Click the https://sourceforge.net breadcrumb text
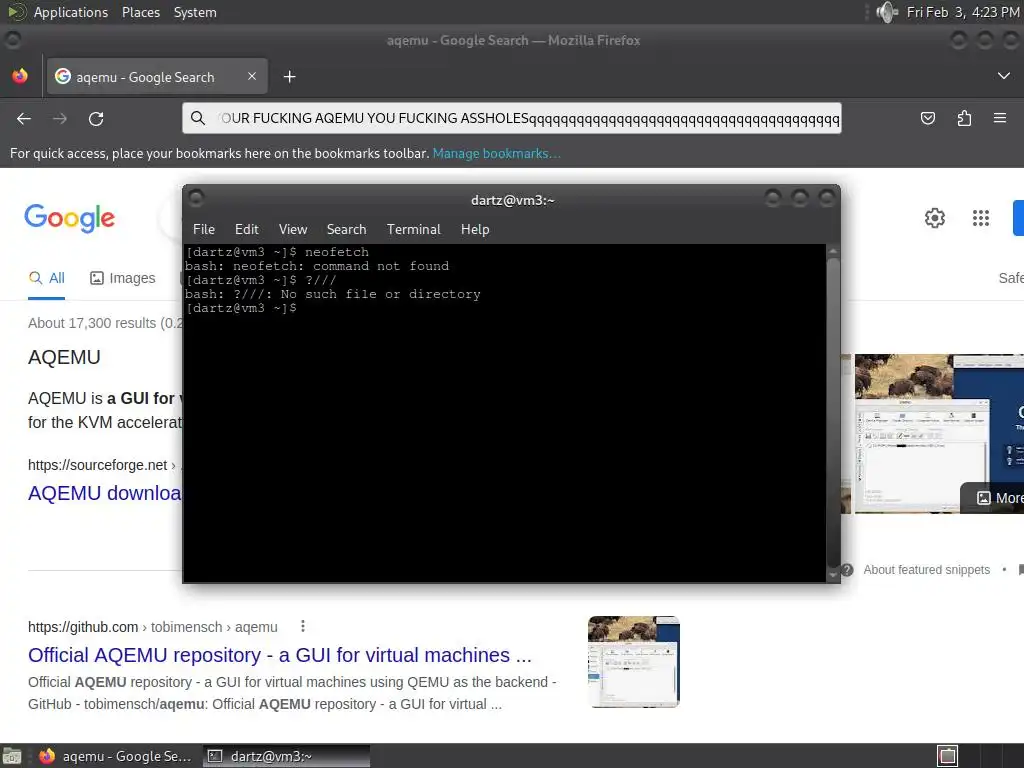The height and width of the screenshot is (768, 1024). [x=97, y=465]
